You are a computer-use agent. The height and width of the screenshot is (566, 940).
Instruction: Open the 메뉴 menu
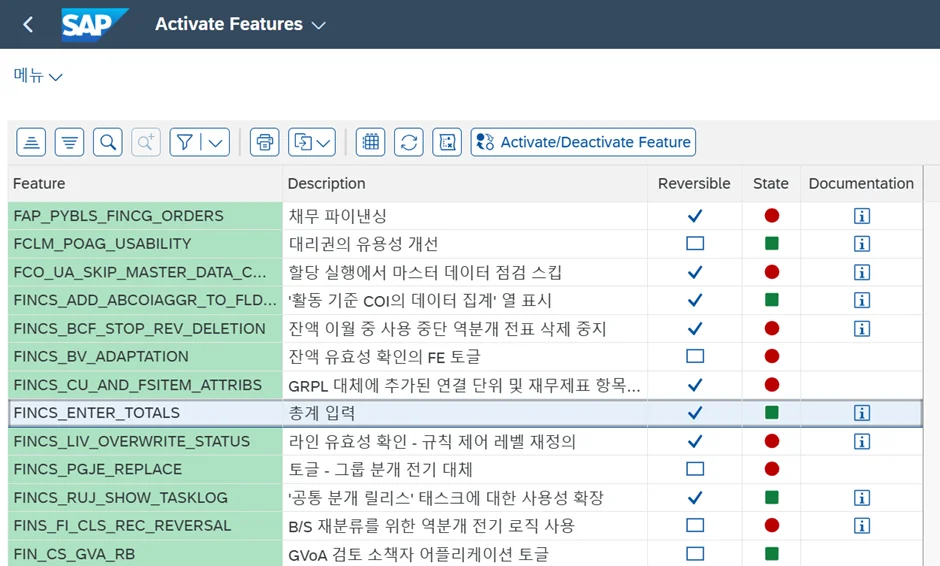click(x=38, y=76)
